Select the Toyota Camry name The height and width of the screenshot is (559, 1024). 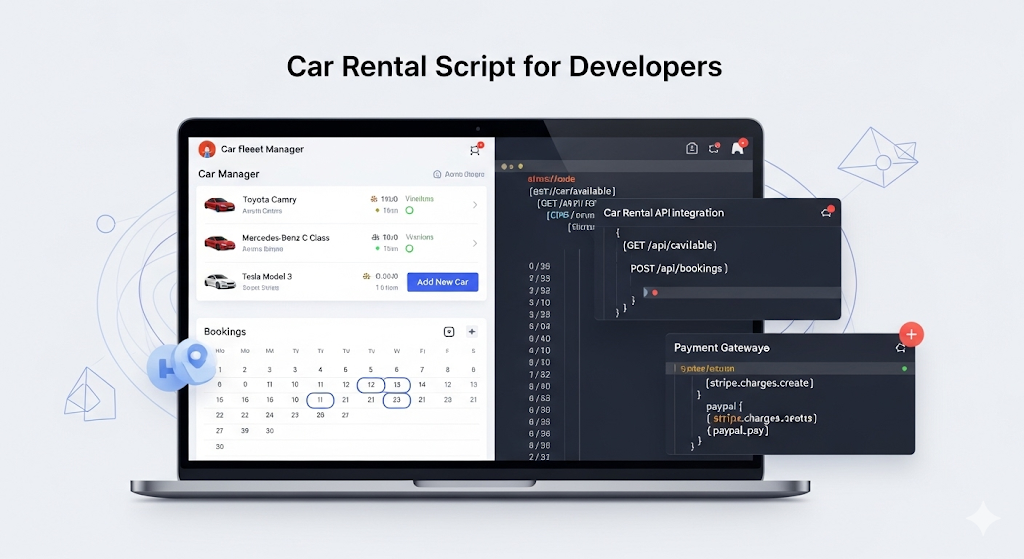[270, 200]
